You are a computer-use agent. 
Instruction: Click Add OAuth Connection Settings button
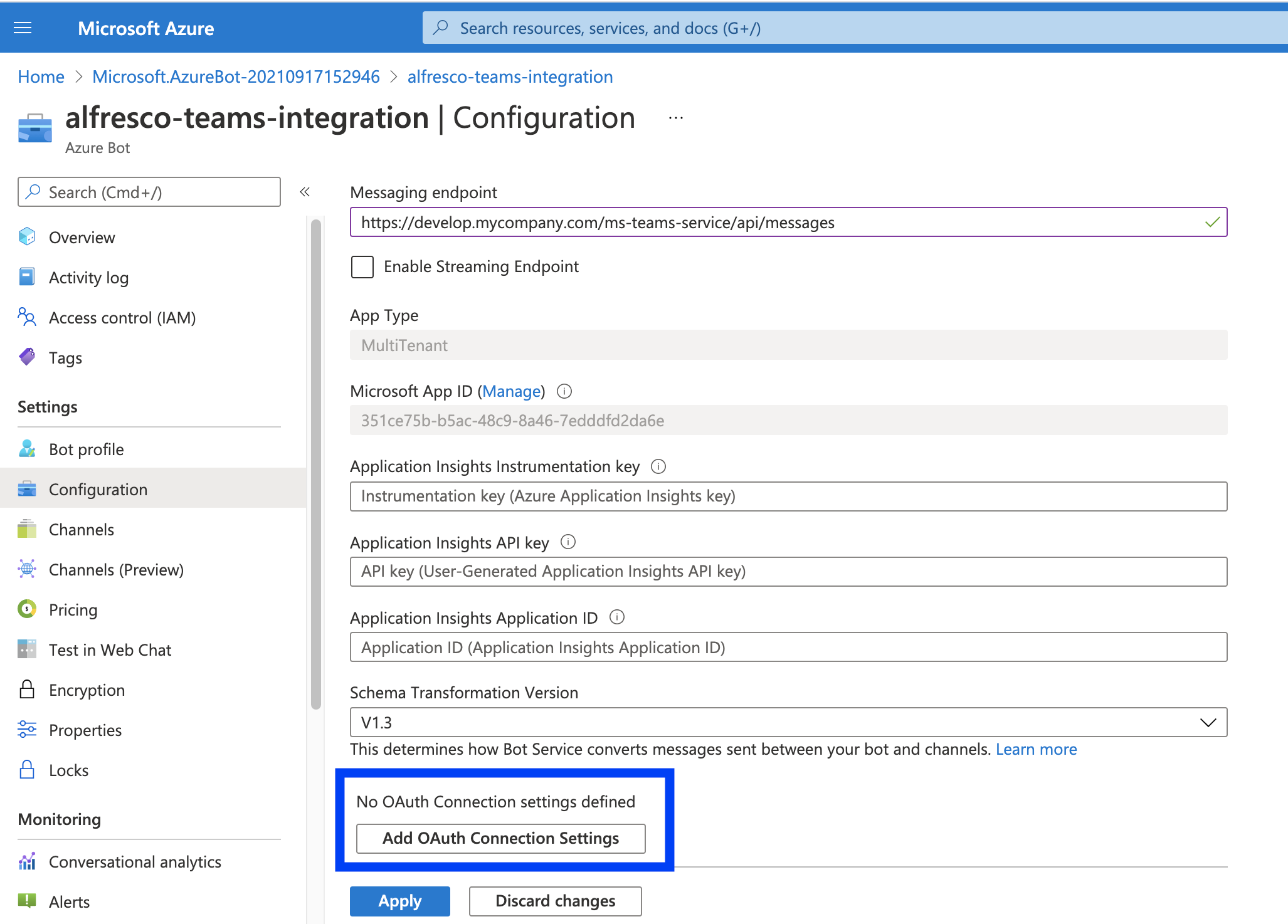(500, 839)
